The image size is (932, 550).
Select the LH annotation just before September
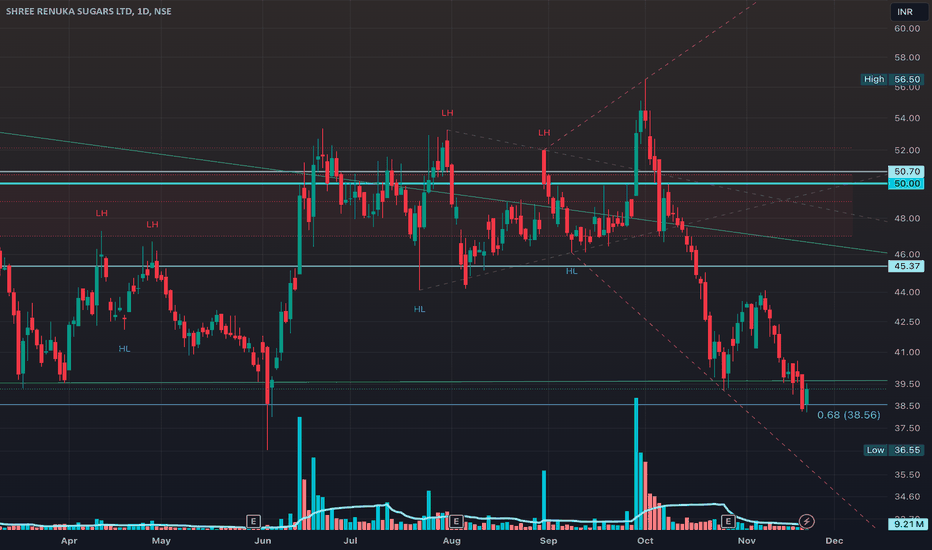544,133
